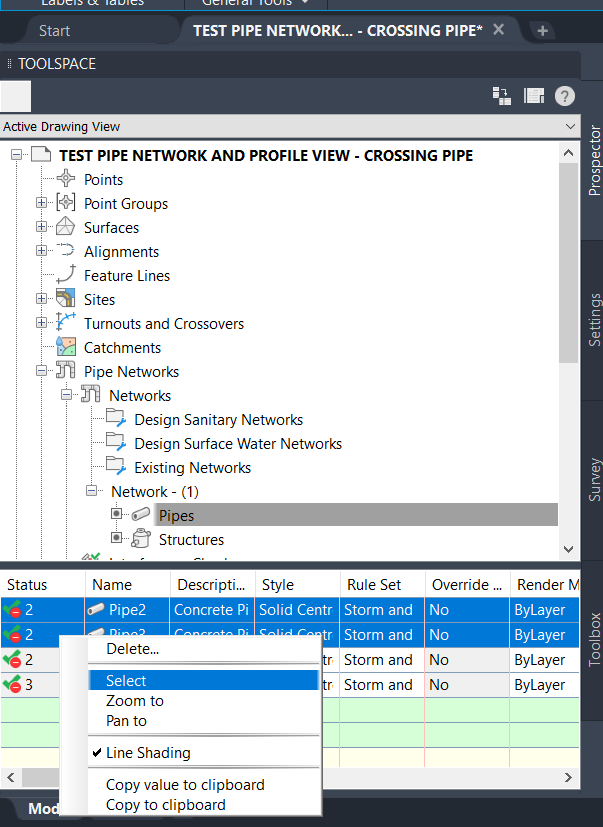Click the status icon in the Pipe2 row
The width and height of the screenshot is (603, 827).
(x=12, y=610)
